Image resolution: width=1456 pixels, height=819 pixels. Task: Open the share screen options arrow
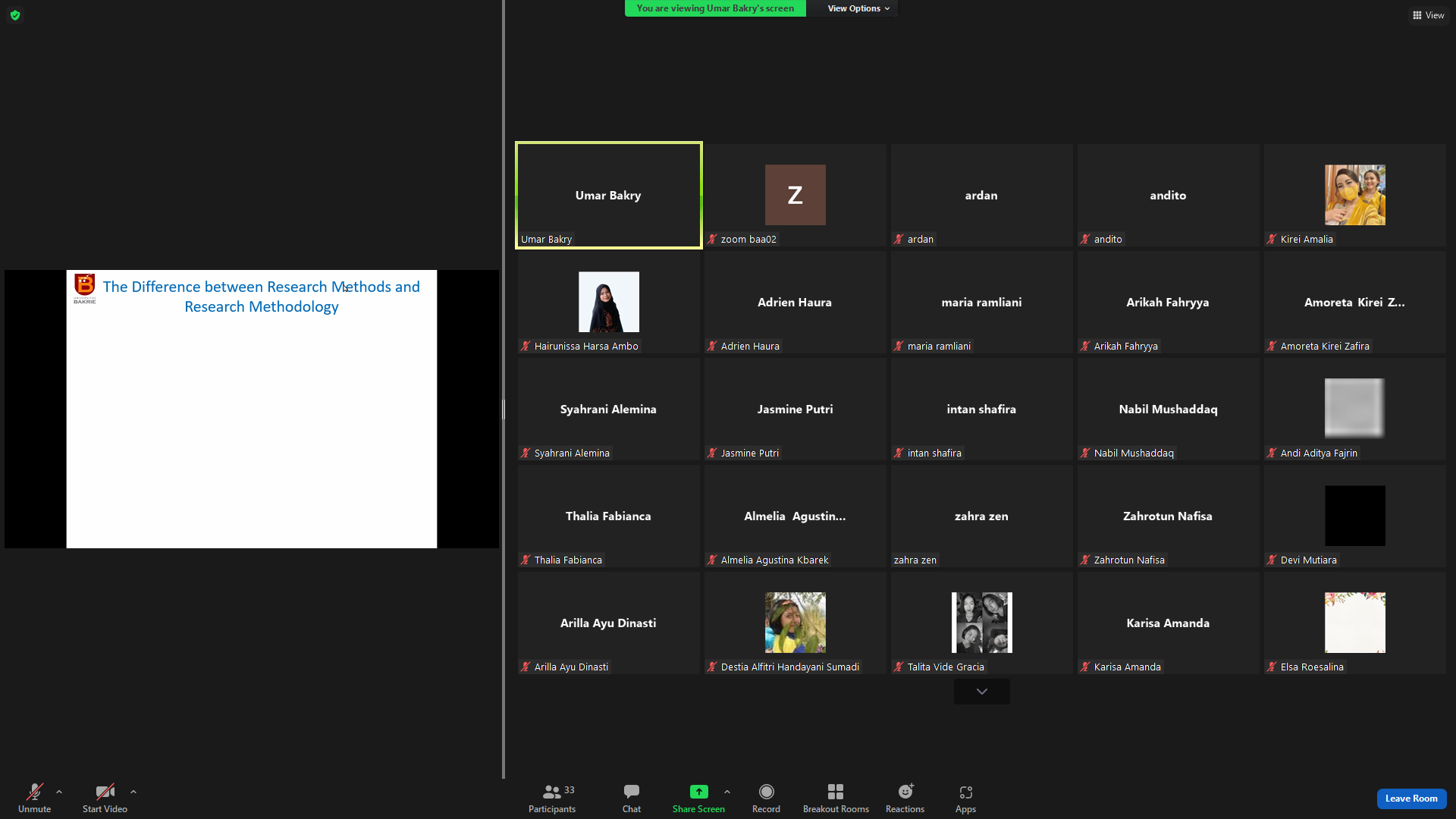pos(727,792)
